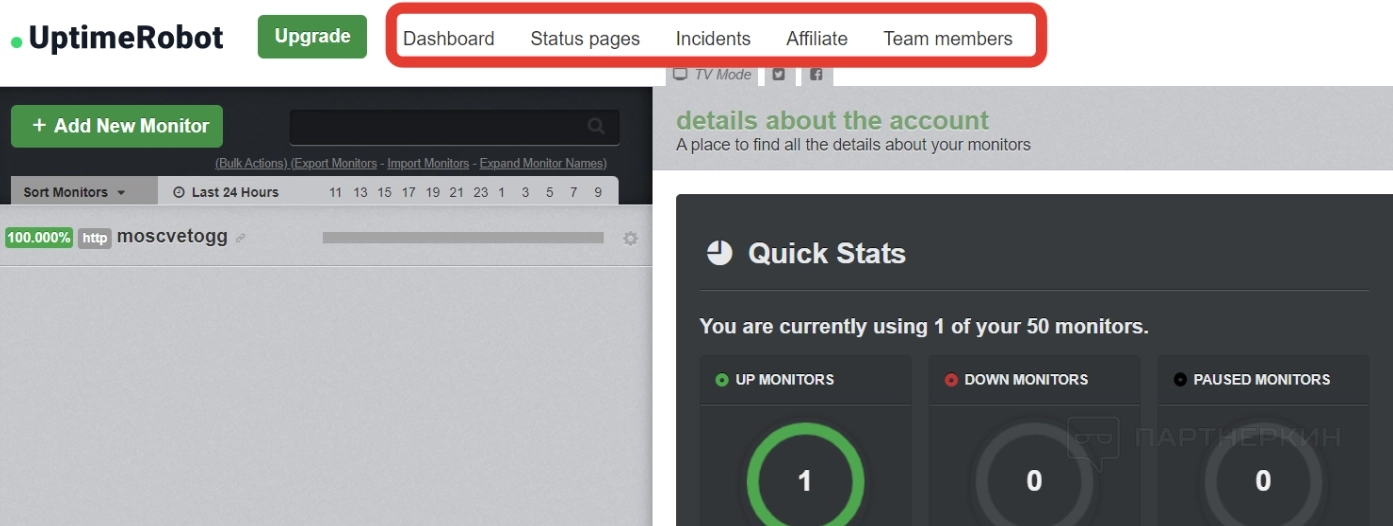Click the Twitter icon next to TV Mode
Image resolution: width=1393 pixels, height=526 pixels.
779,74
